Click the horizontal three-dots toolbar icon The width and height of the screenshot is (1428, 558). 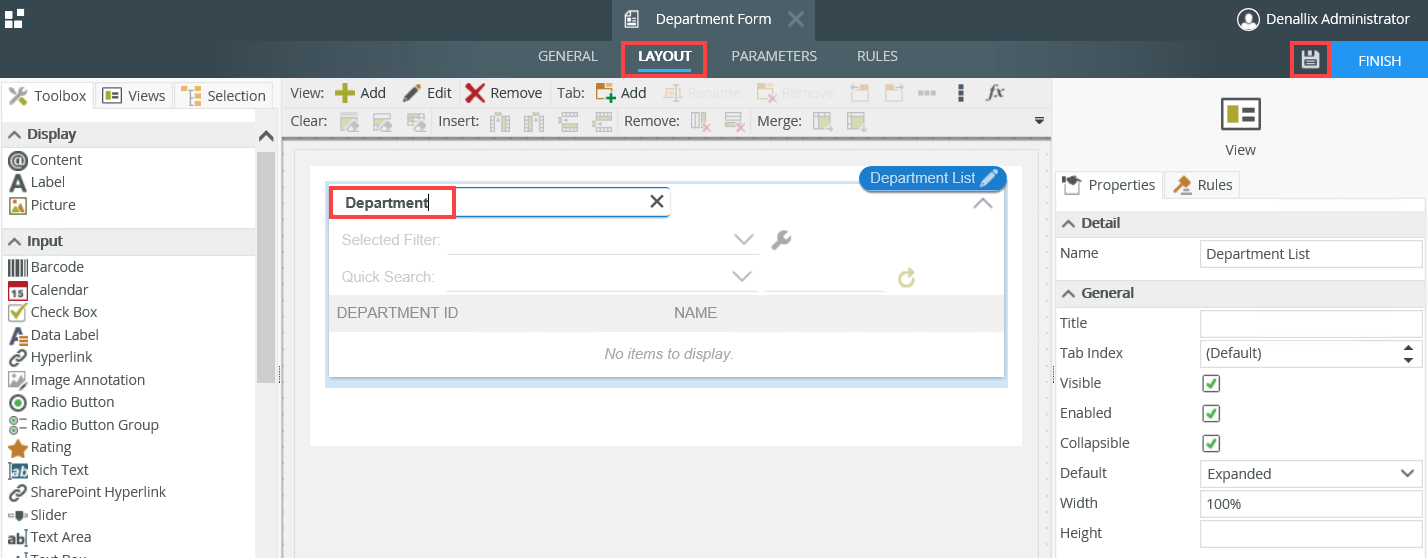click(x=927, y=93)
